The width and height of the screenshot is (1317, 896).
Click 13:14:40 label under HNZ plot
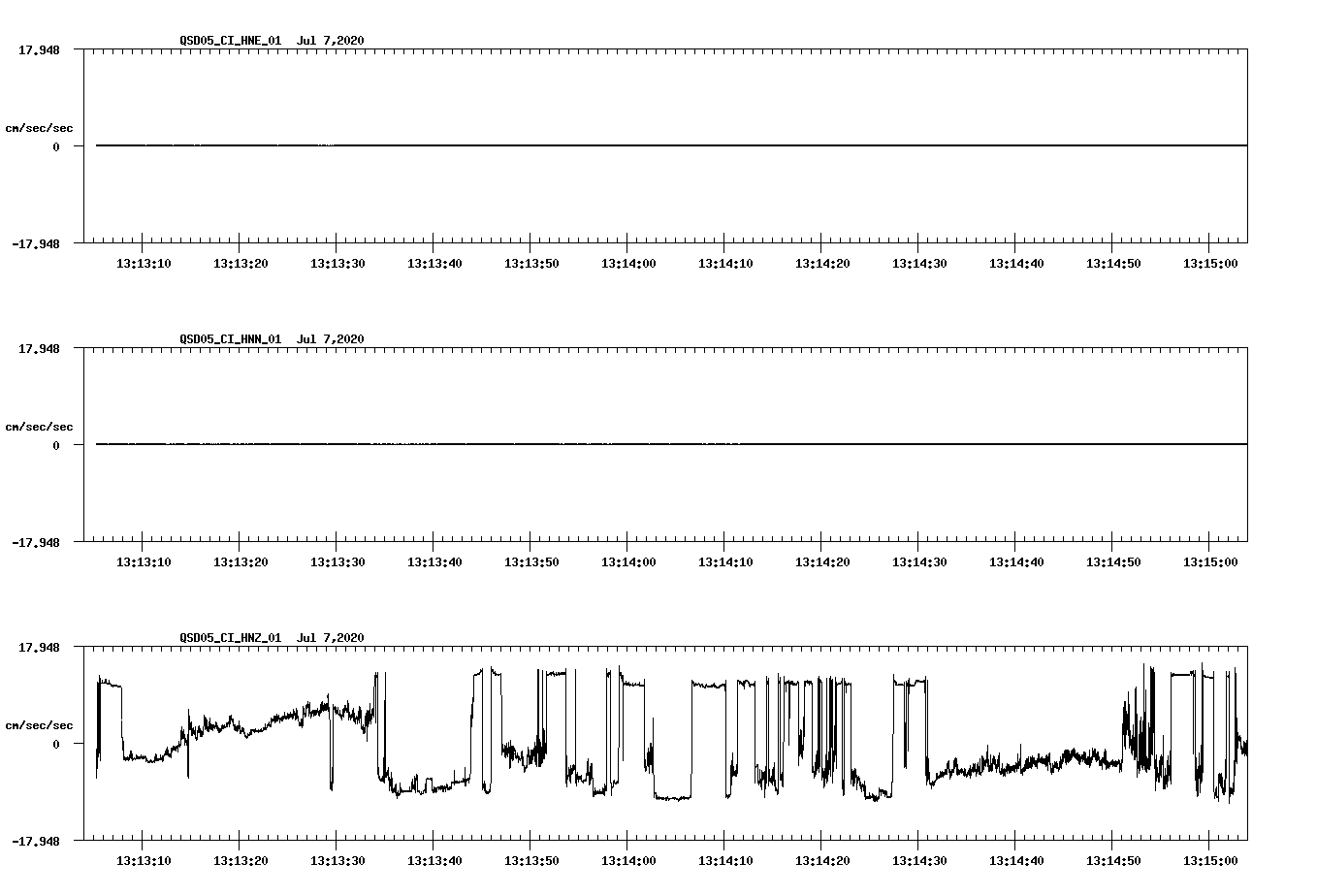point(1016,860)
